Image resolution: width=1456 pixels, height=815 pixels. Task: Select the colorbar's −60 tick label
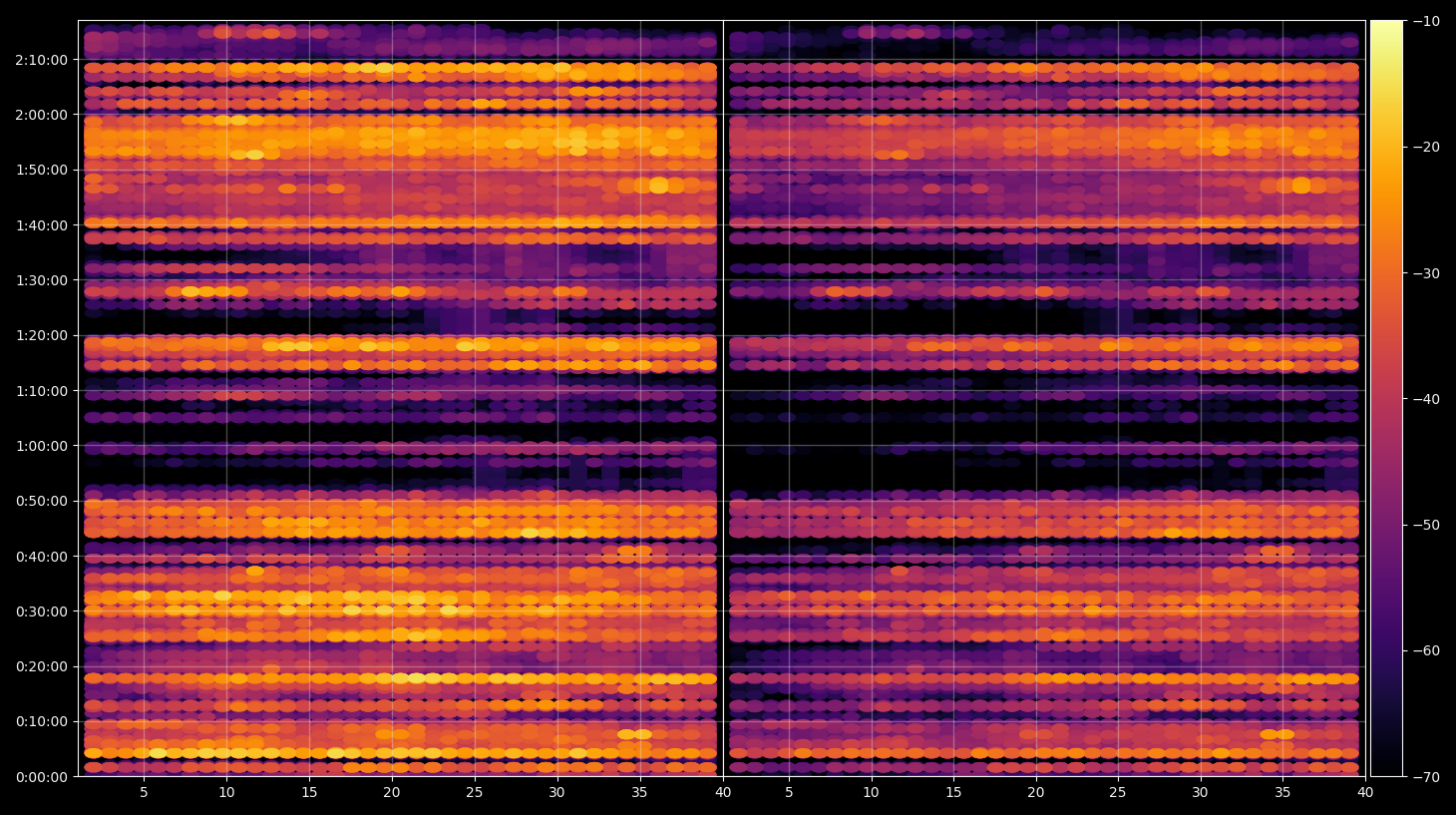(x=1427, y=650)
